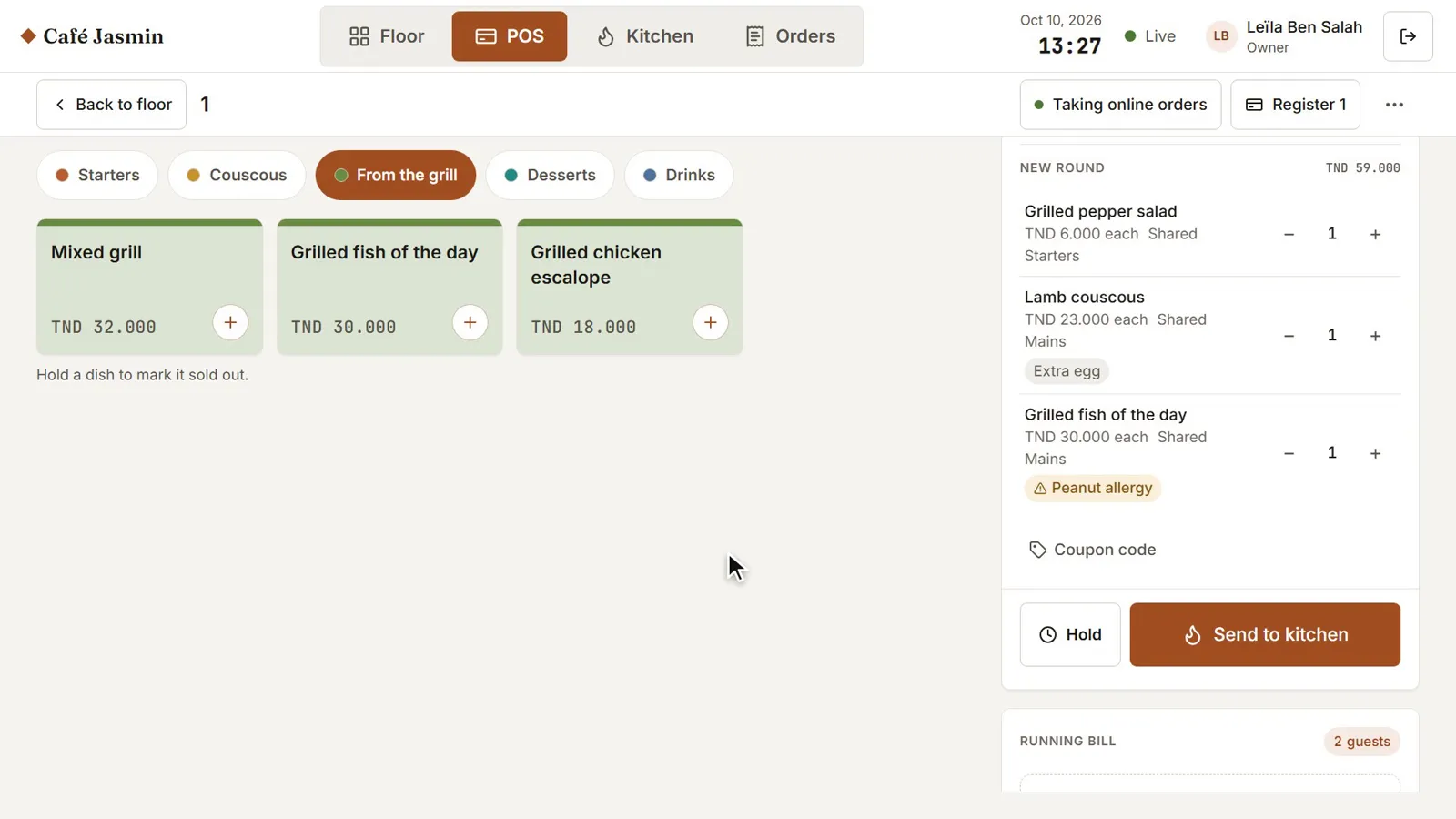Select the Starters category
This screenshot has width=1456, height=819.
[x=97, y=175]
